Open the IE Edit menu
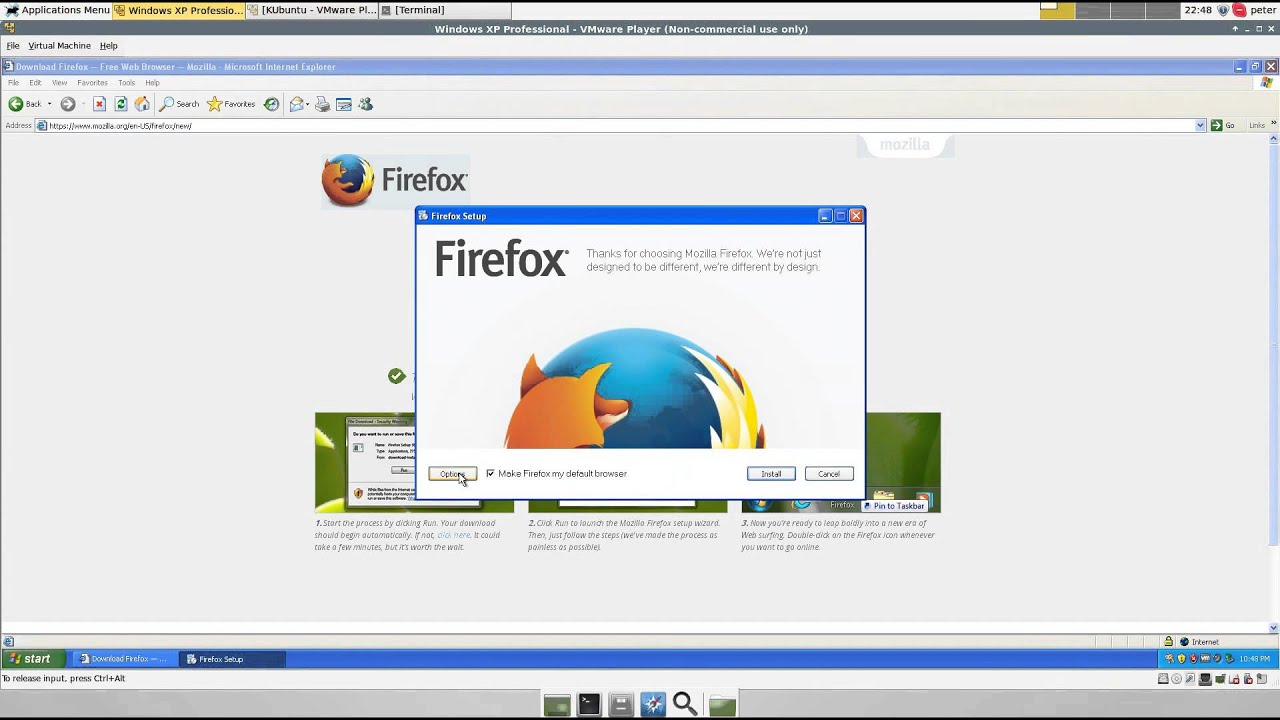Image resolution: width=1280 pixels, height=720 pixels. click(x=35, y=83)
